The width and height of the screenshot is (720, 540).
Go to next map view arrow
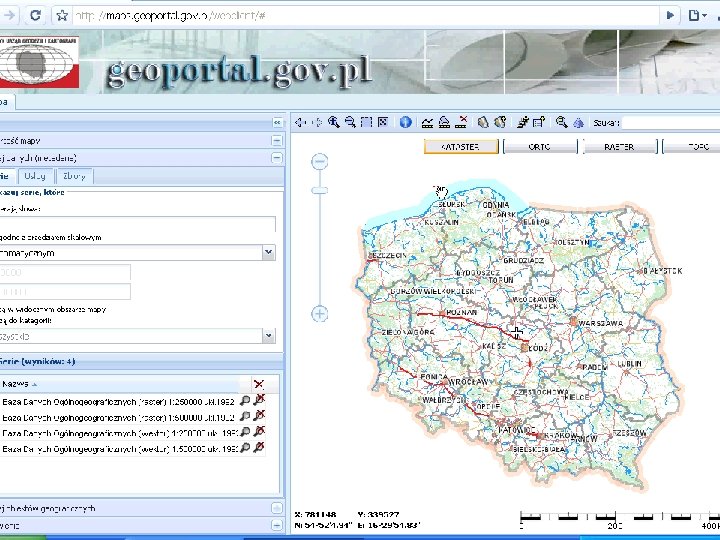pos(317,122)
